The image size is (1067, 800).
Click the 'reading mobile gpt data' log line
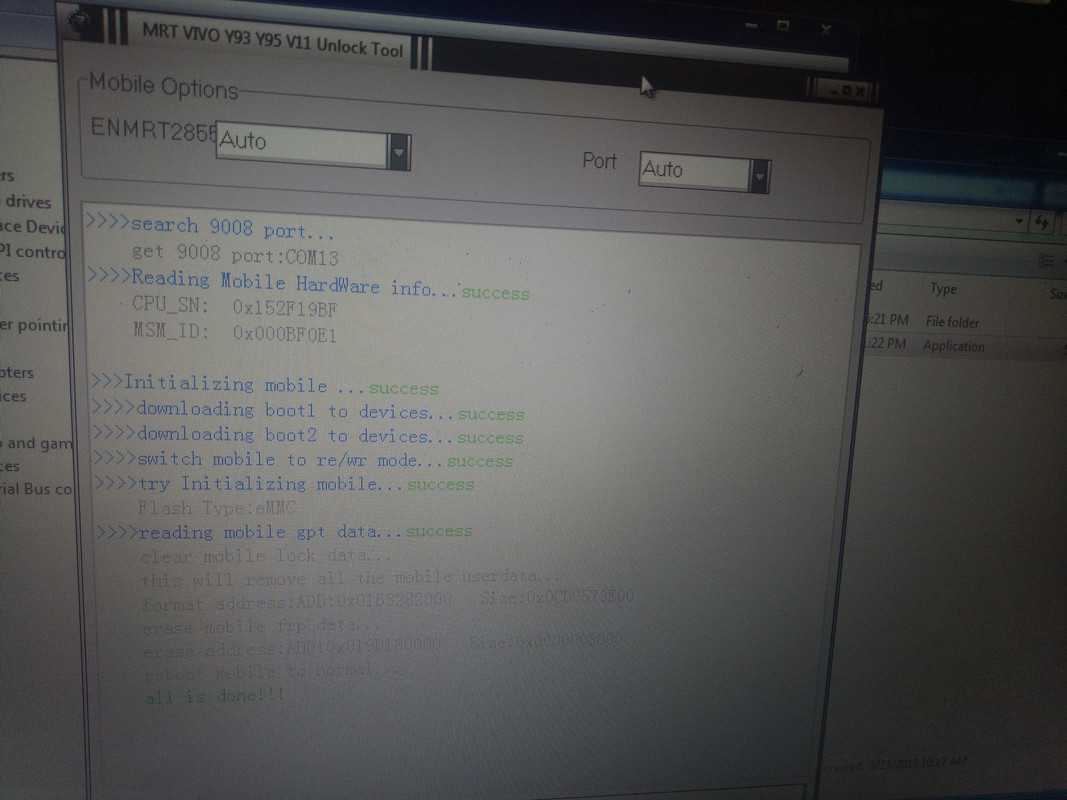point(284,531)
